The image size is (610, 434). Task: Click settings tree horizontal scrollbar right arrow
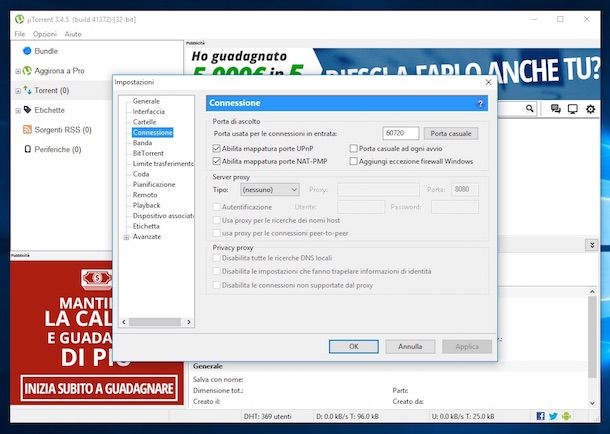[x=189, y=322]
